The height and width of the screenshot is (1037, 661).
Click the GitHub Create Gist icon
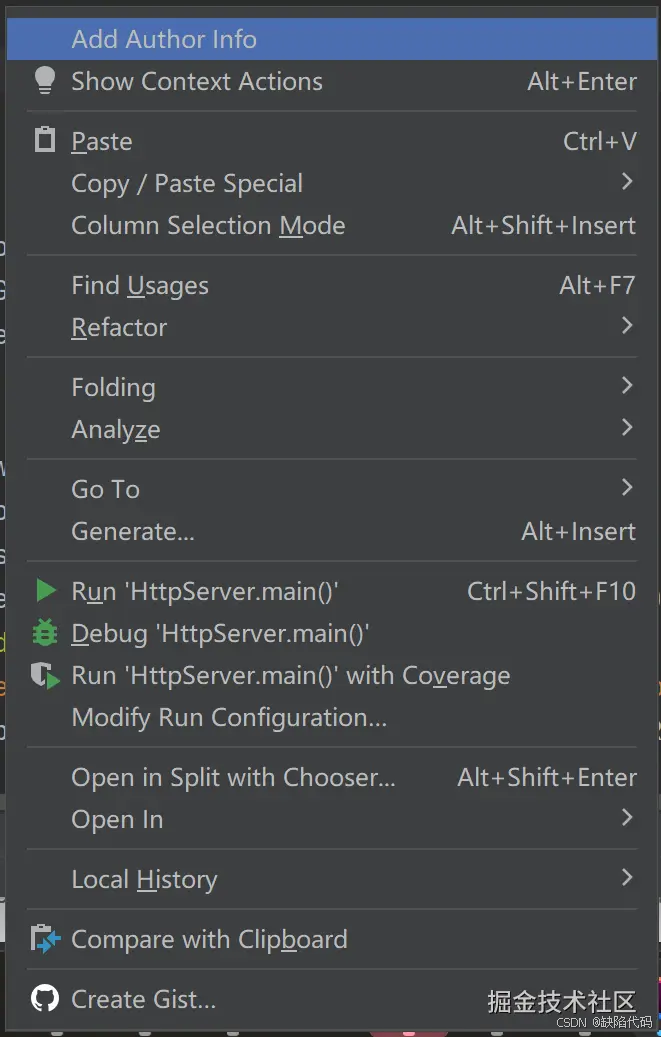[45, 998]
